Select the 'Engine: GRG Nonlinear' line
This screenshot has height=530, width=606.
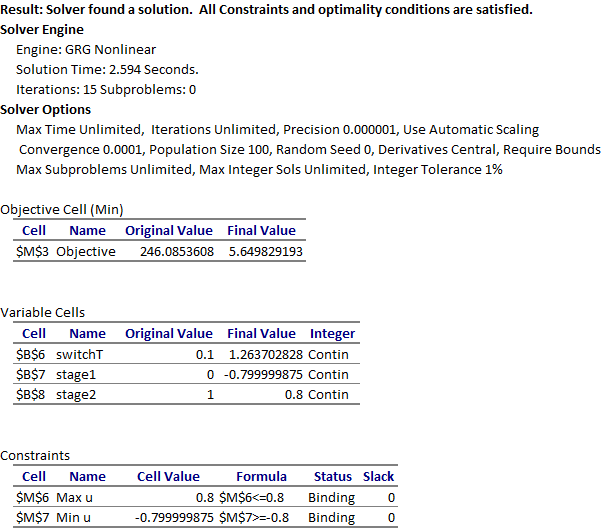[x=86, y=49]
